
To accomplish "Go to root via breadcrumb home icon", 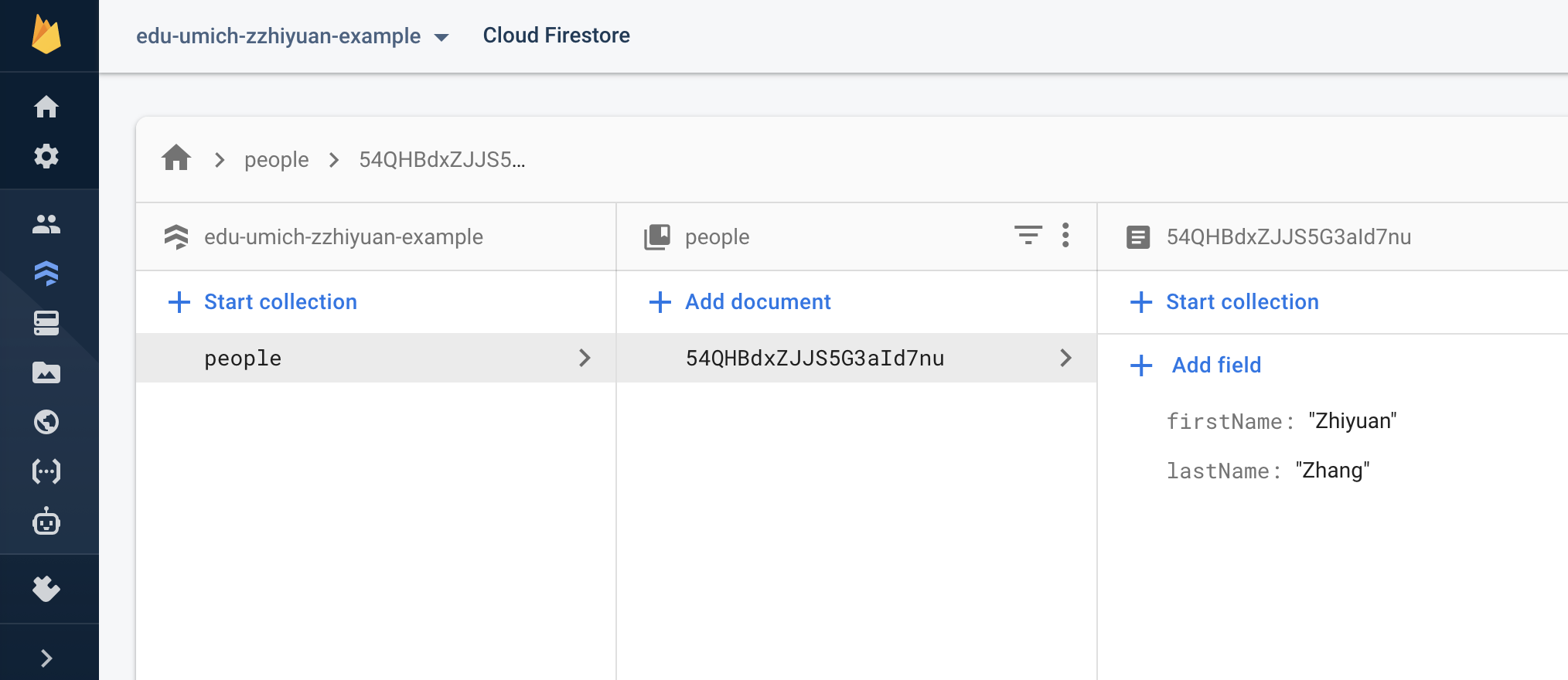I will [176, 158].
